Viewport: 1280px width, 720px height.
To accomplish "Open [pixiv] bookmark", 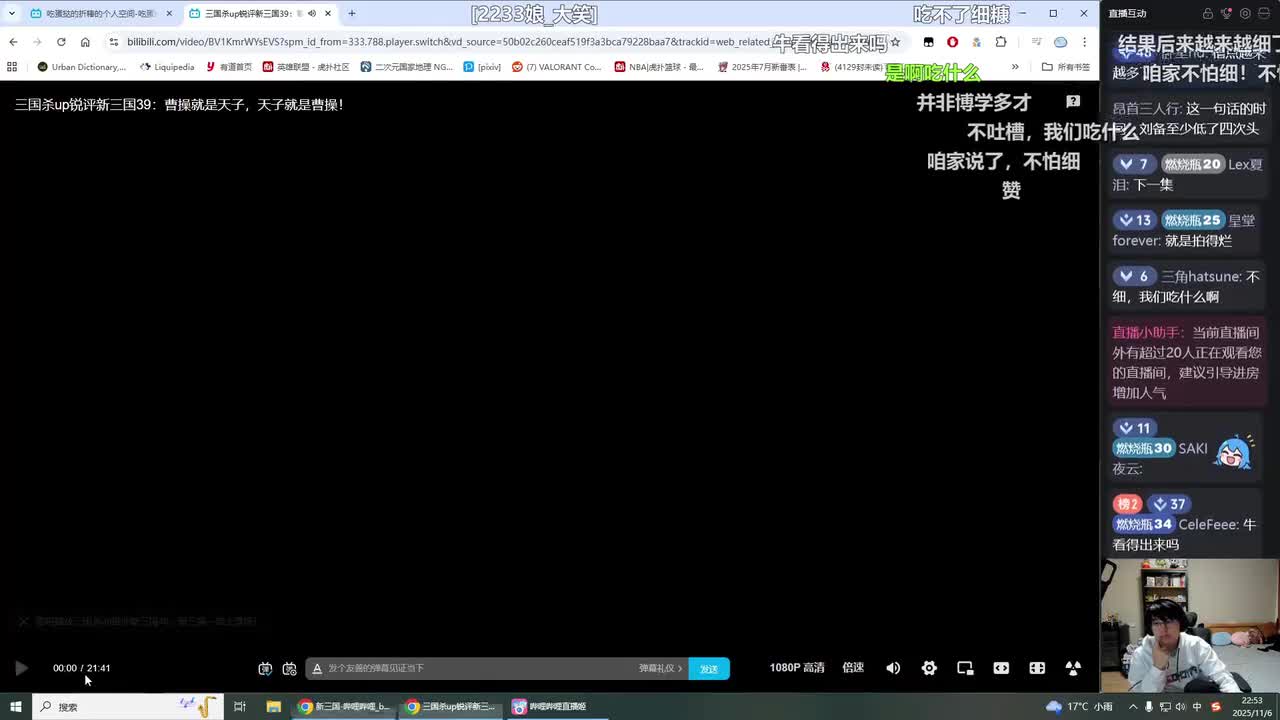I will (x=483, y=67).
